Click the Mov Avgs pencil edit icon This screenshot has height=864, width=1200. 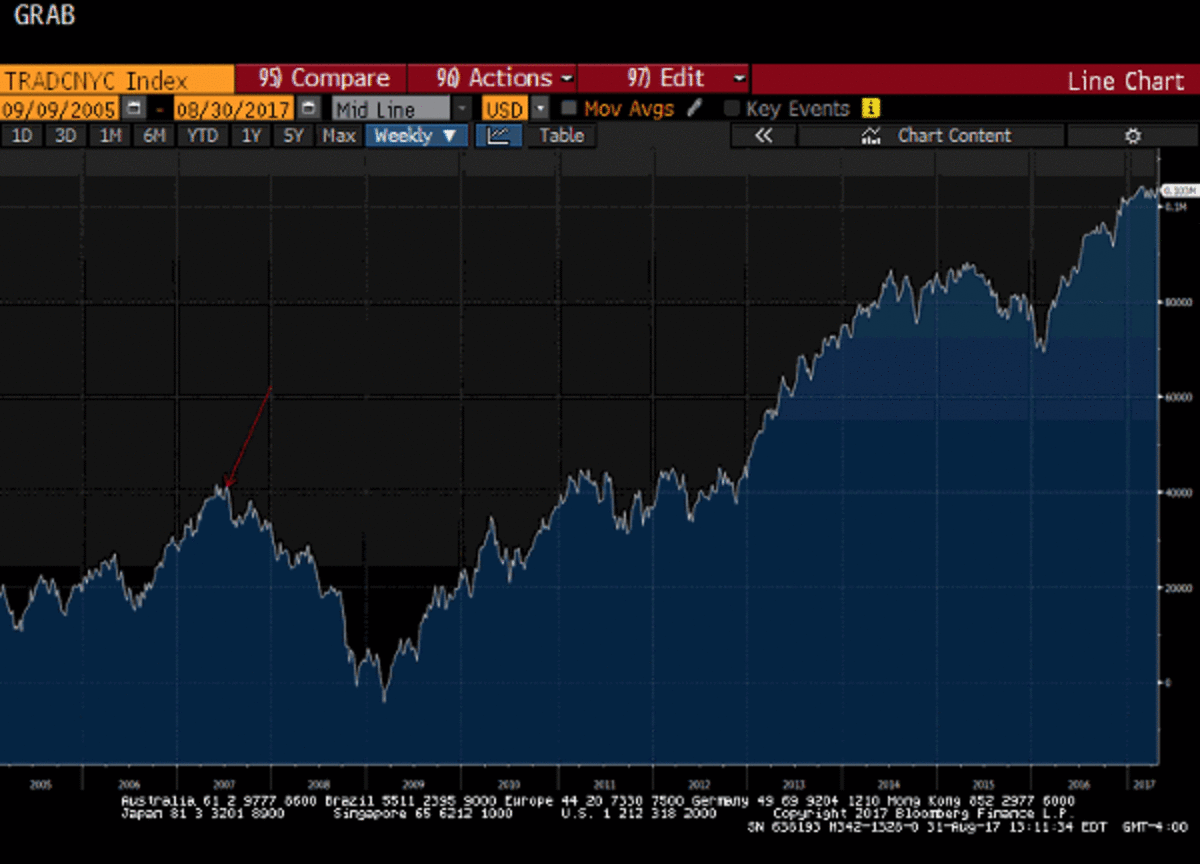tap(694, 108)
